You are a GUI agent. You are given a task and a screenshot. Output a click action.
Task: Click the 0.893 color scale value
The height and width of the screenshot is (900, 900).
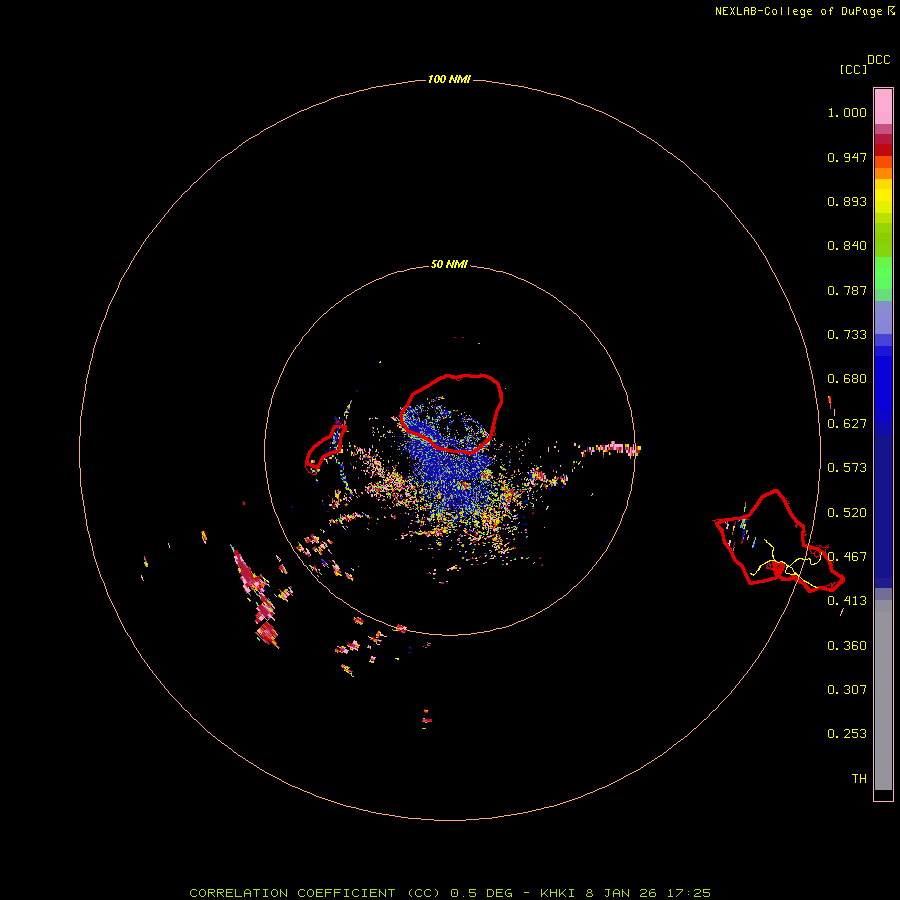pyautogui.click(x=847, y=201)
